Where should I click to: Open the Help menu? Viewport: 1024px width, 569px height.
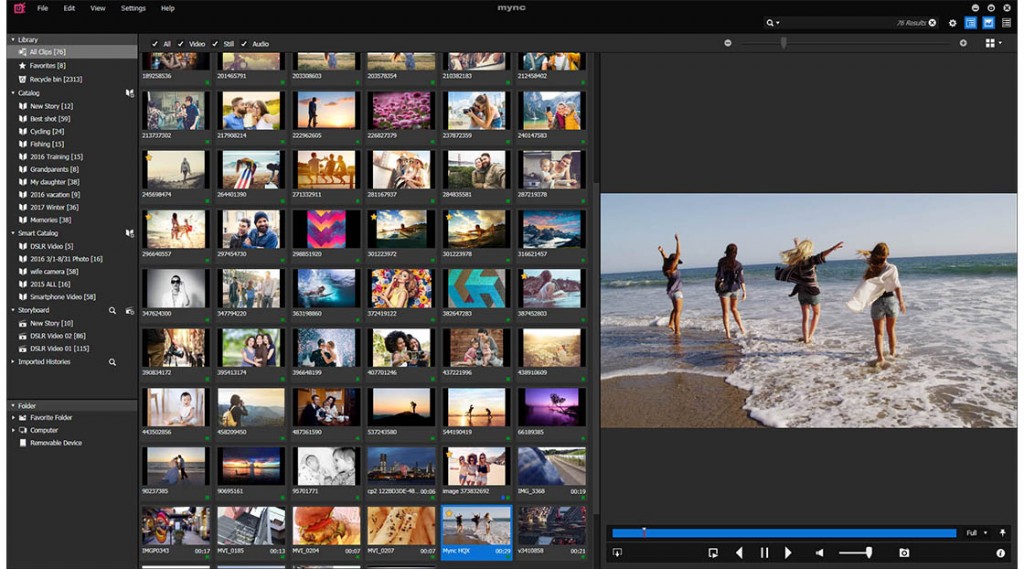(x=168, y=8)
